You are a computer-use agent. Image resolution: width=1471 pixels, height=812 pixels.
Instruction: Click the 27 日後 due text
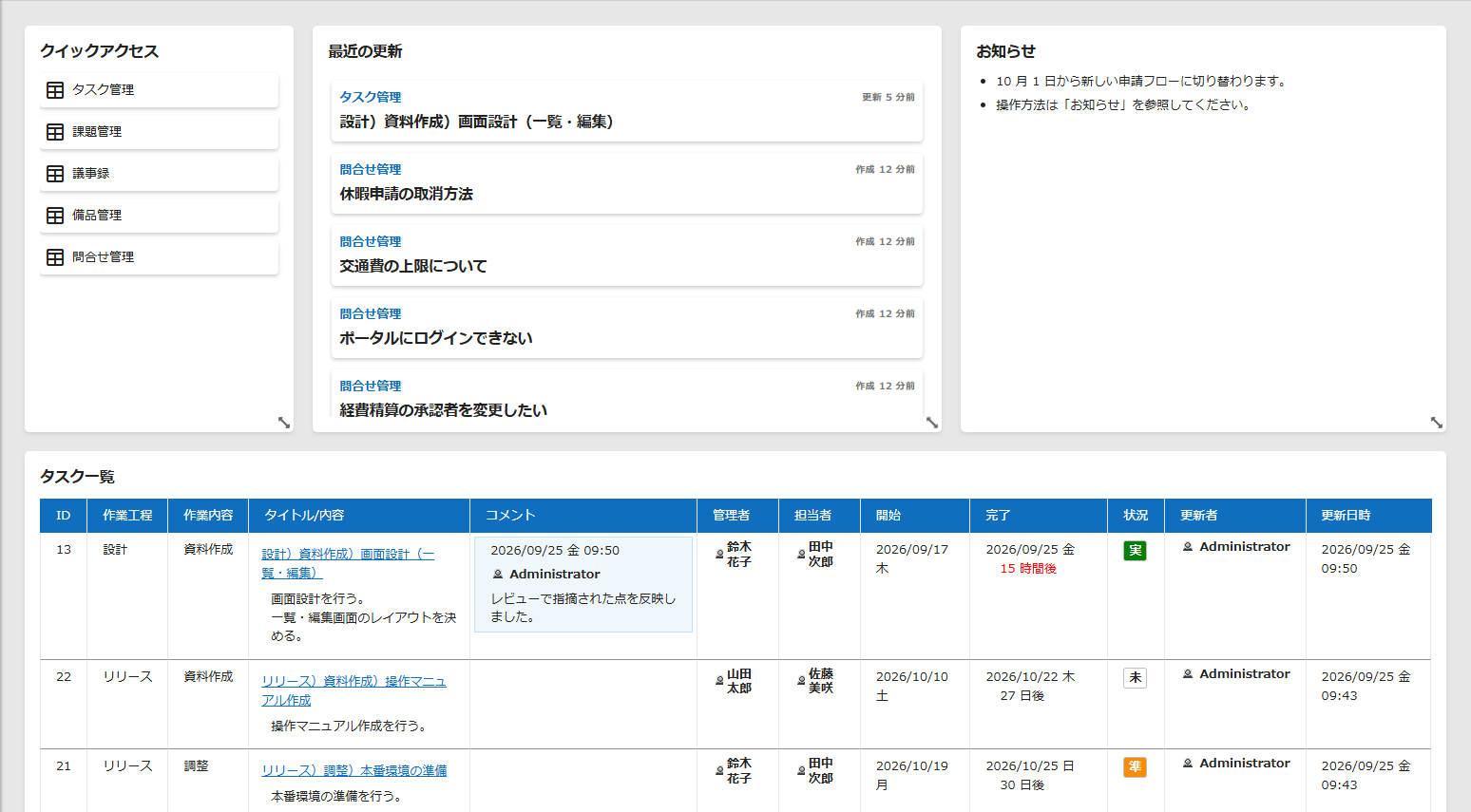1022,696
